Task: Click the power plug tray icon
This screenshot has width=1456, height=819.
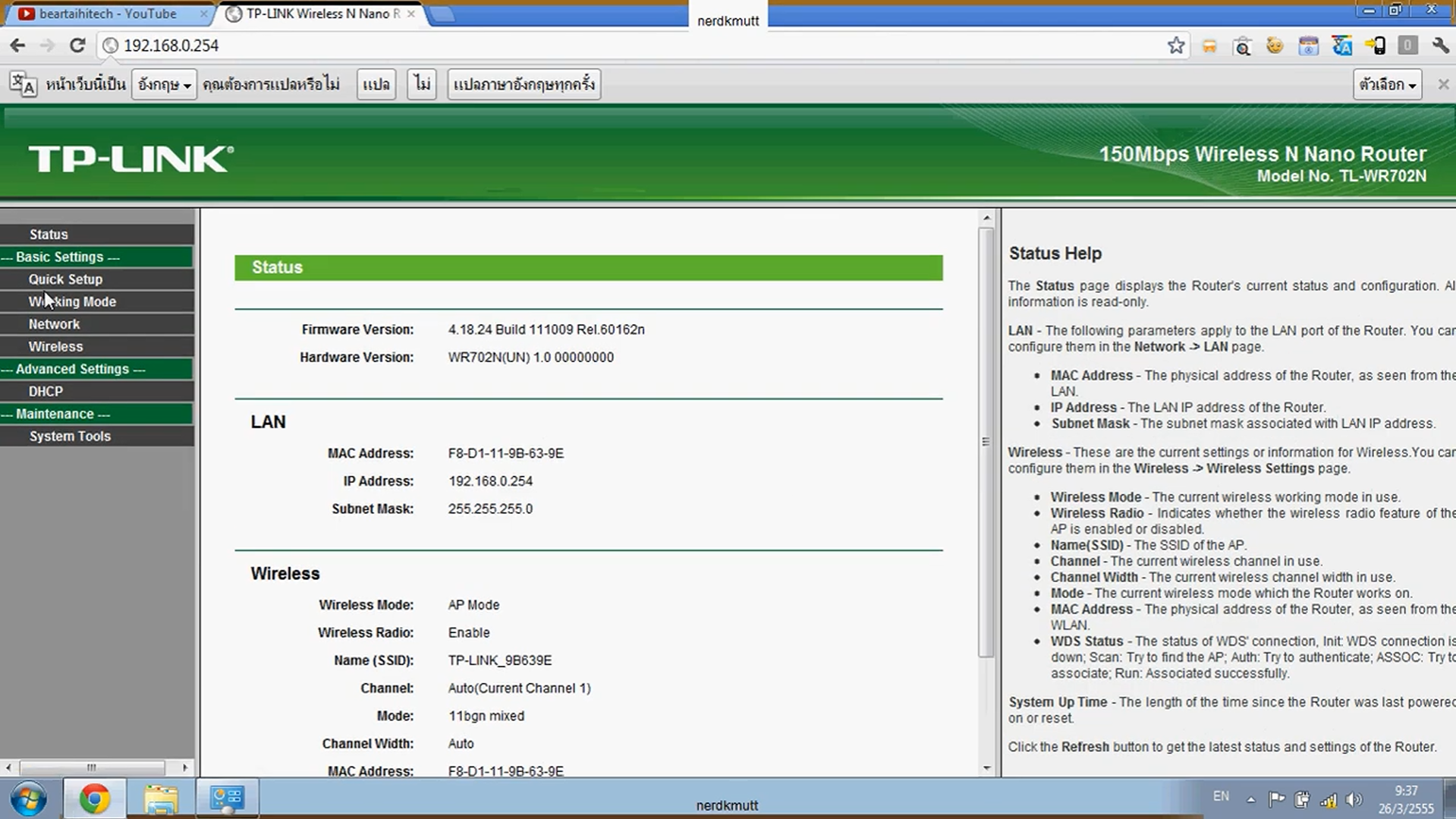Action: tap(1302, 799)
